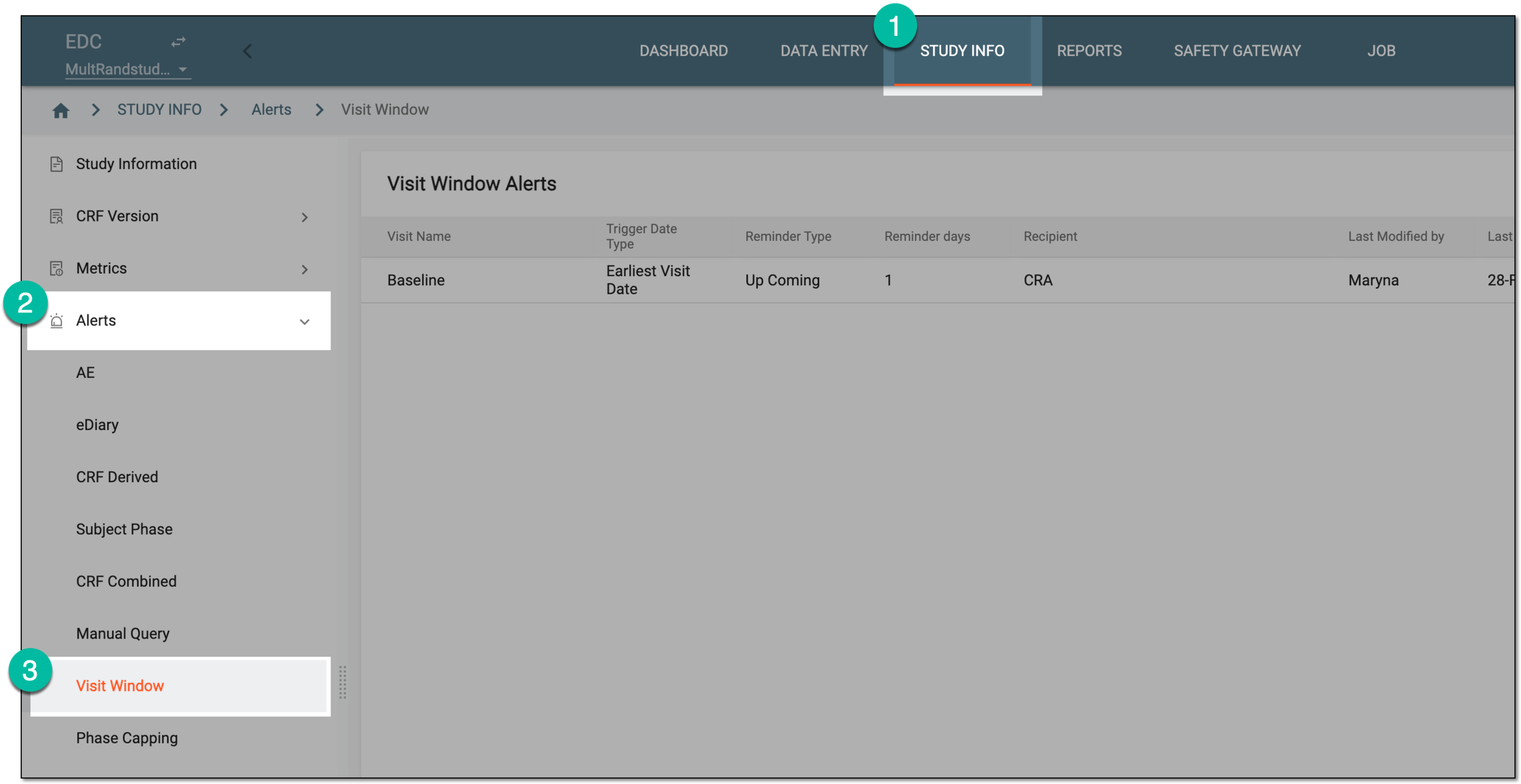
Task: Collapse the Alerts submenu chevron
Action: (x=305, y=322)
